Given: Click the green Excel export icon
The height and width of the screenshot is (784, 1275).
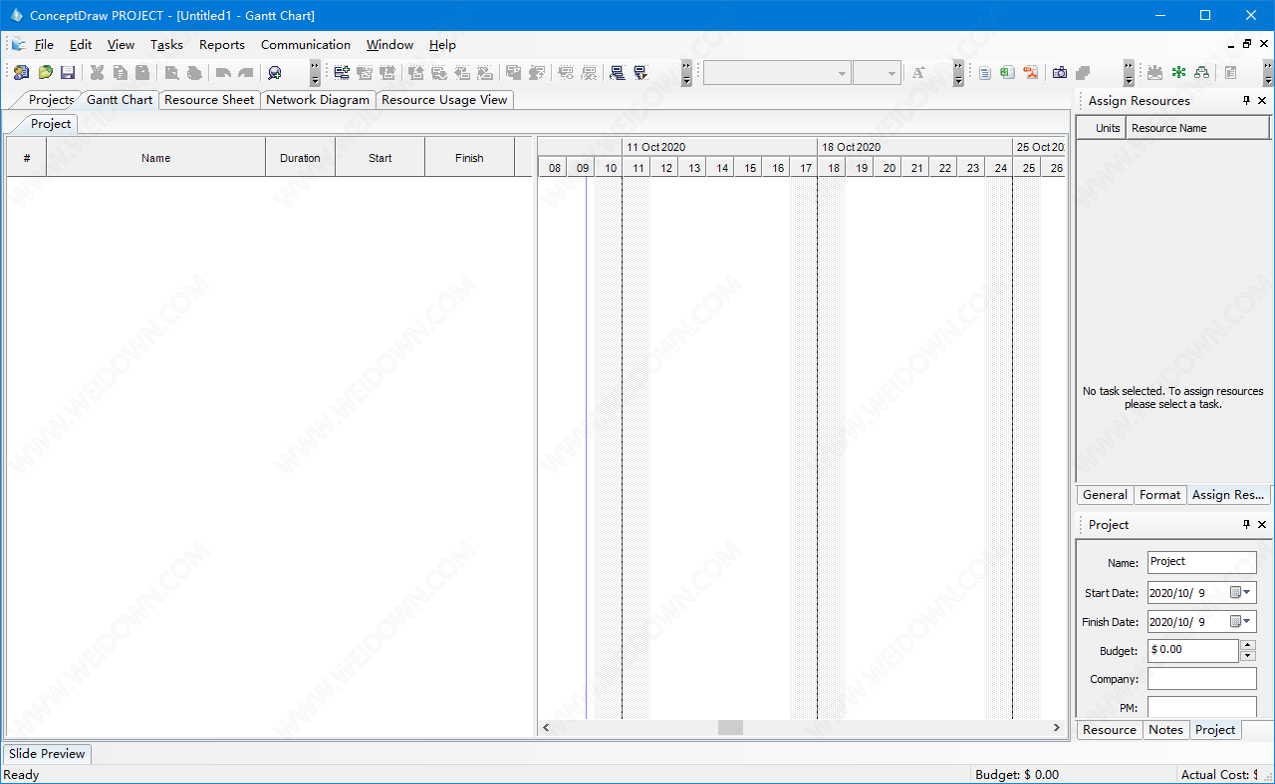Looking at the screenshot, I should click(x=1007, y=72).
